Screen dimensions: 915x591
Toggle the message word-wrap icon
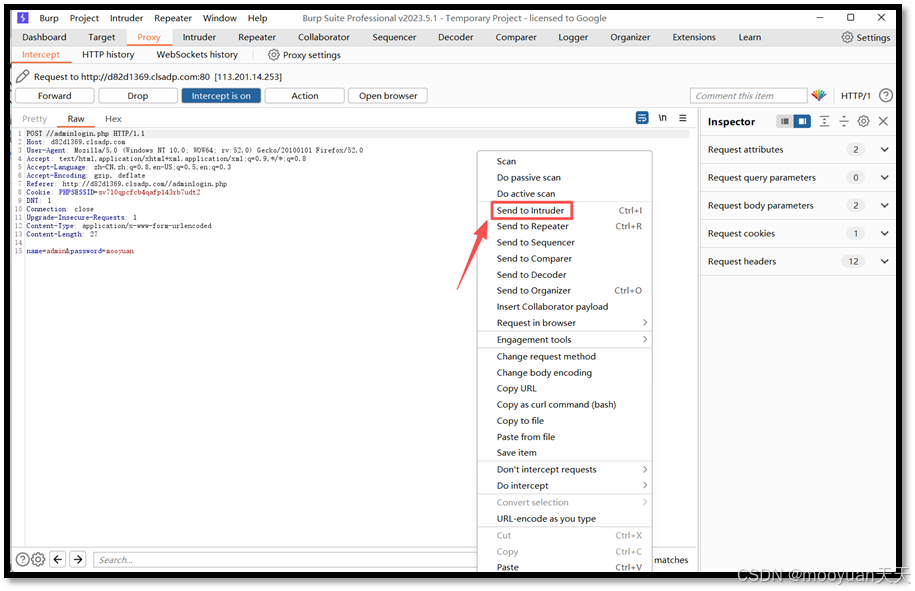(x=642, y=118)
